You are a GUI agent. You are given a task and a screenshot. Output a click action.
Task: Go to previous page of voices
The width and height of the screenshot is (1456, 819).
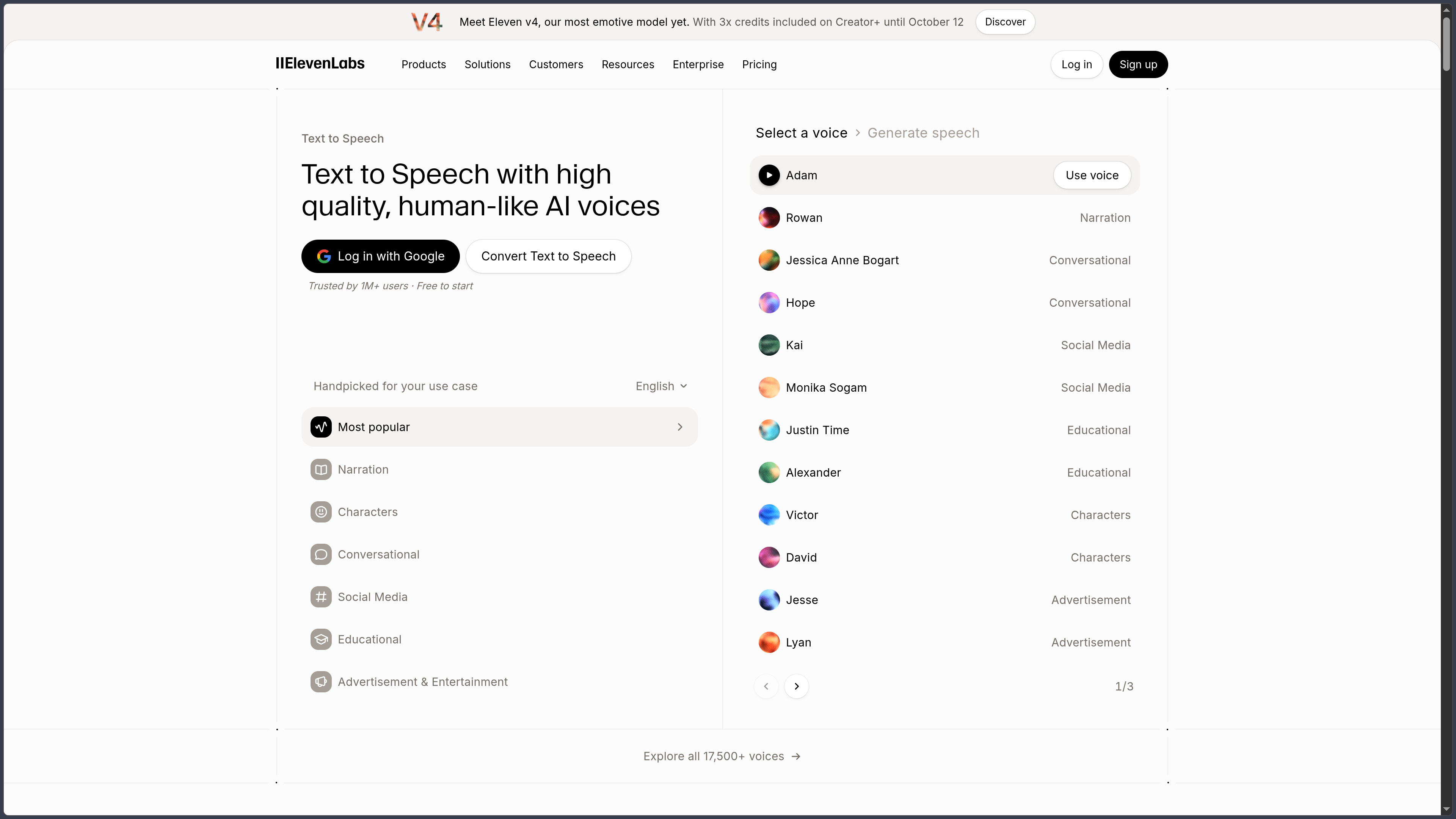coord(766,686)
